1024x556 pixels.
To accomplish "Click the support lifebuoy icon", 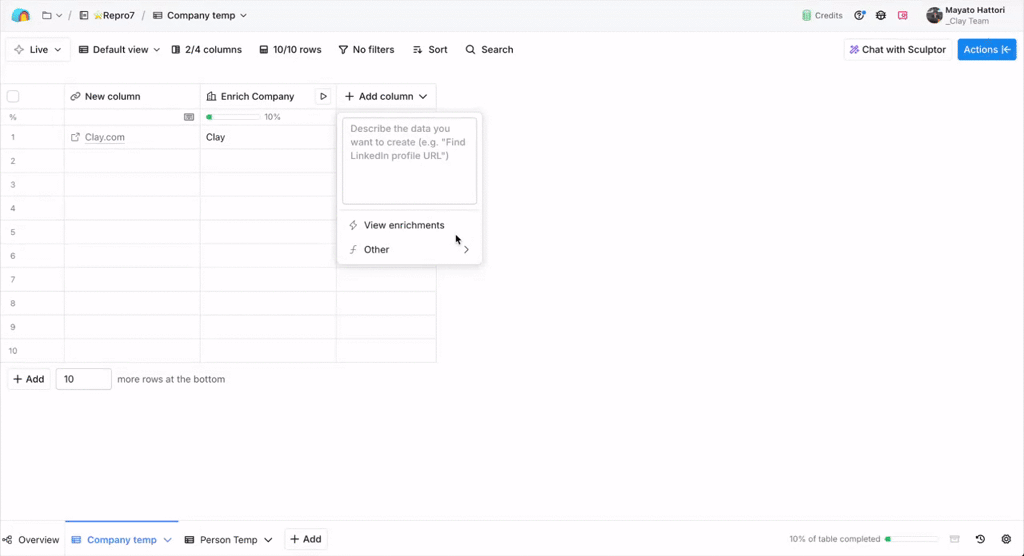I will pyautogui.click(x=881, y=16).
